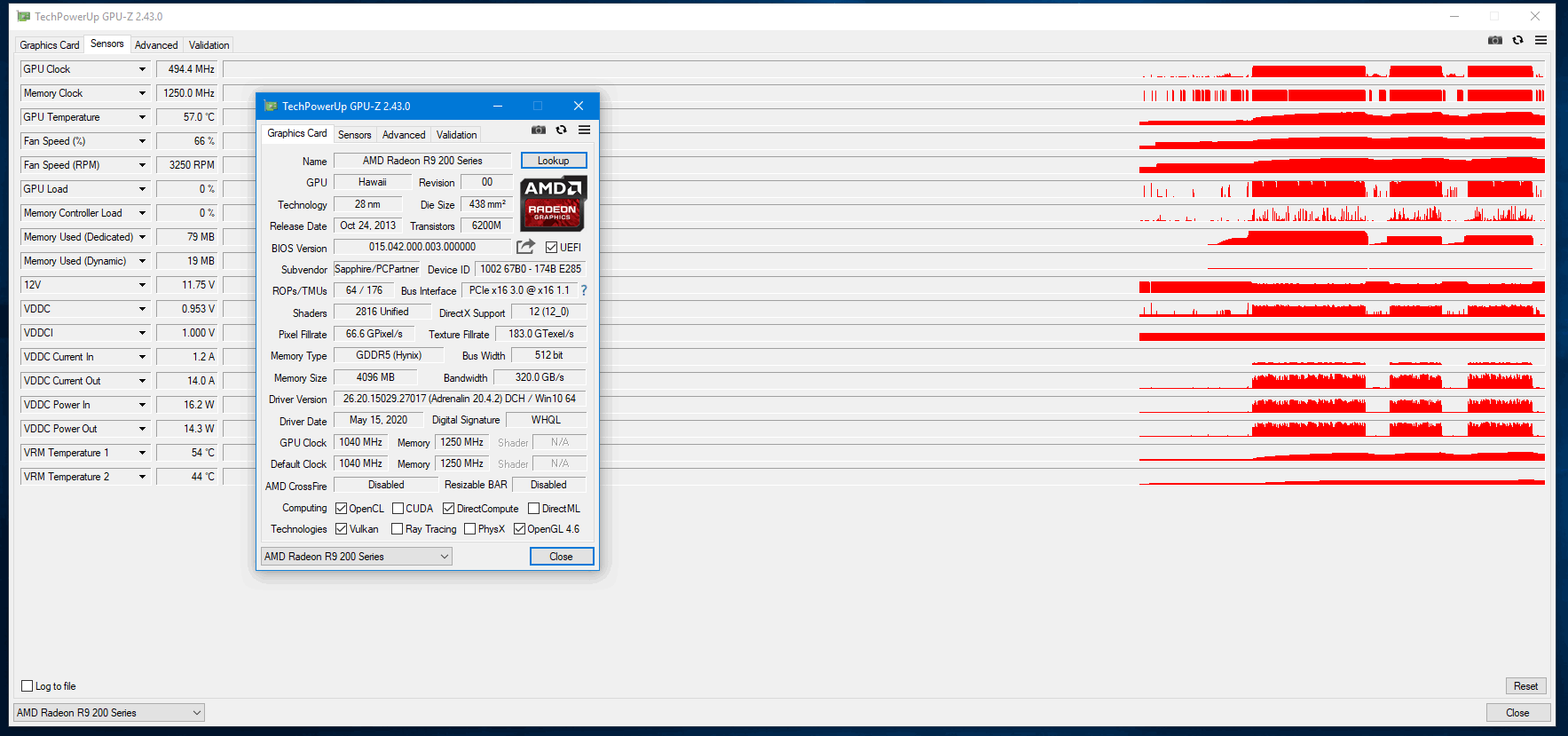The height and width of the screenshot is (736, 1568).
Task: Open Memory Controller Load dropdown
Action: 141,213
